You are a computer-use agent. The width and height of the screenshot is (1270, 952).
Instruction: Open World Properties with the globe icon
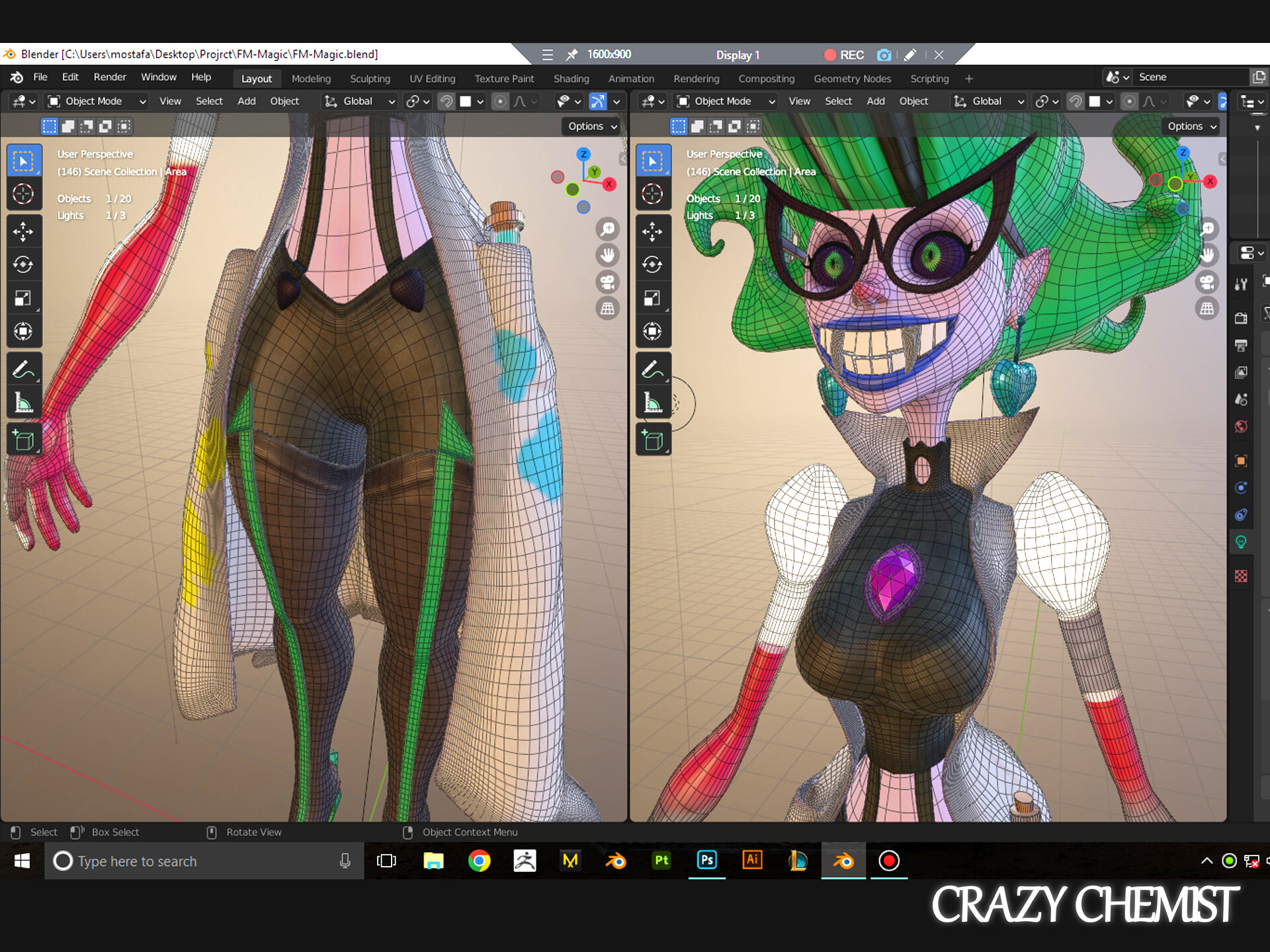tap(1242, 426)
